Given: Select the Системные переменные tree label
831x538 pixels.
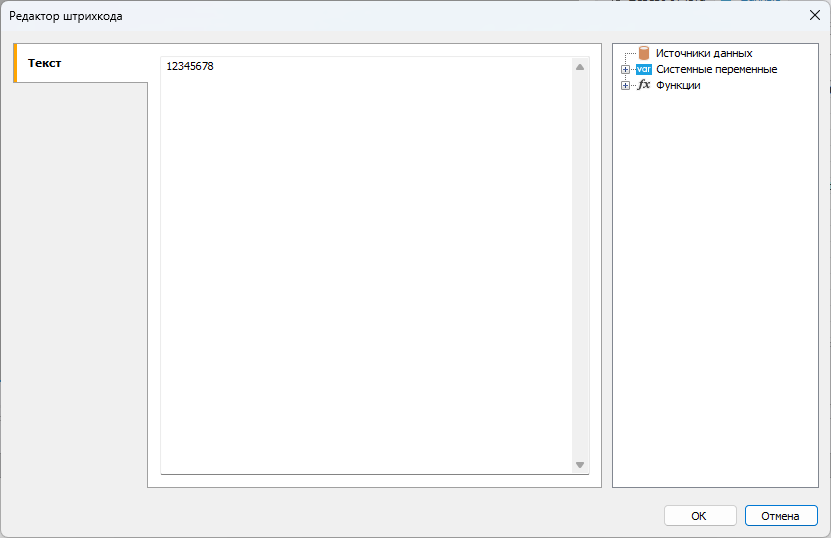Looking at the screenshot, I should point(716,69).
